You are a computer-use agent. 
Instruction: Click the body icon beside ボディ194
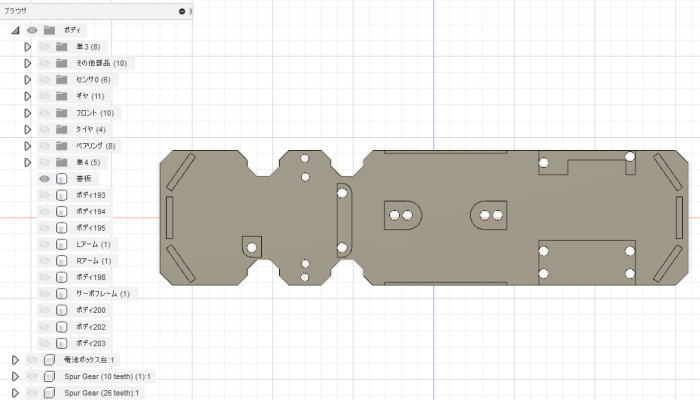[62, 212]
